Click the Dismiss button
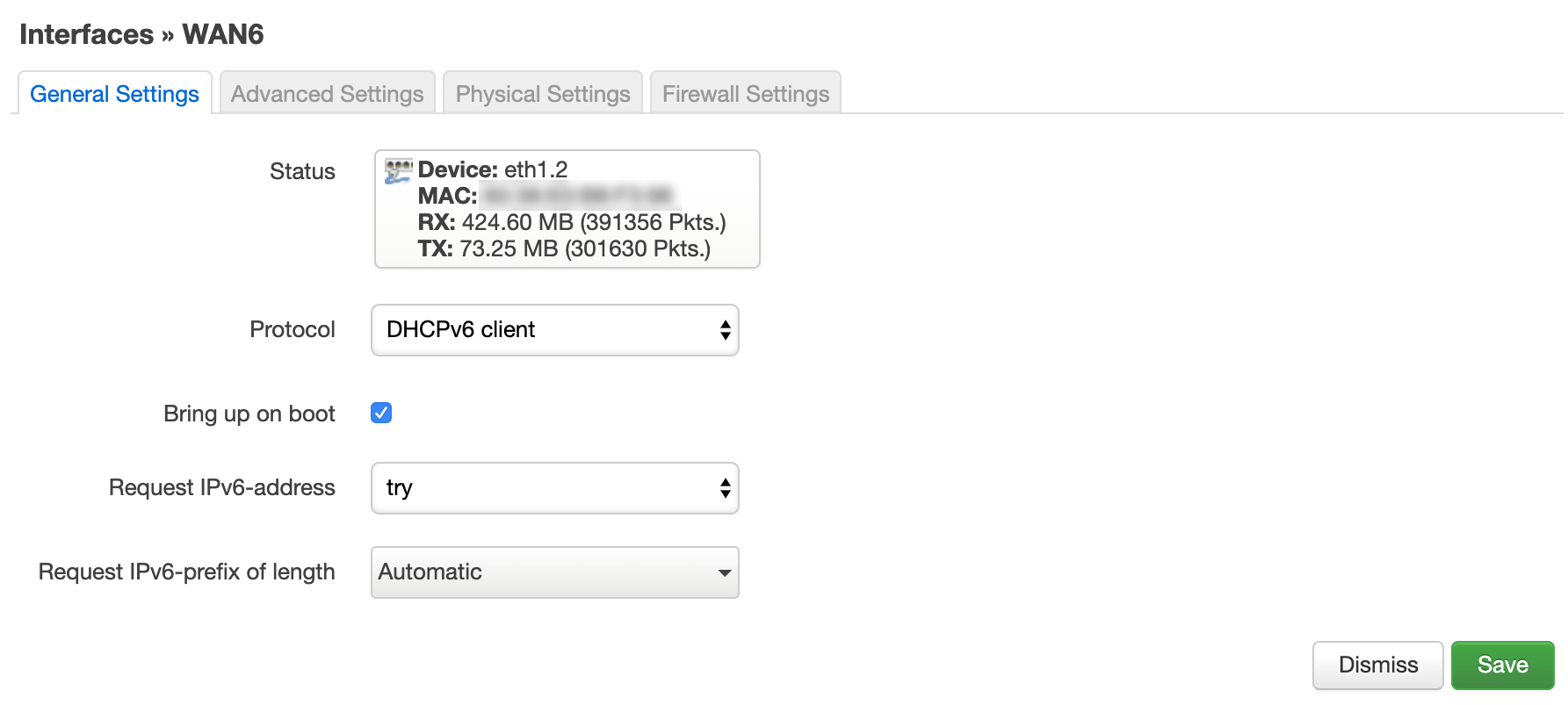The height and width of the screenshot is (705, 1568). pos(1378,665)
